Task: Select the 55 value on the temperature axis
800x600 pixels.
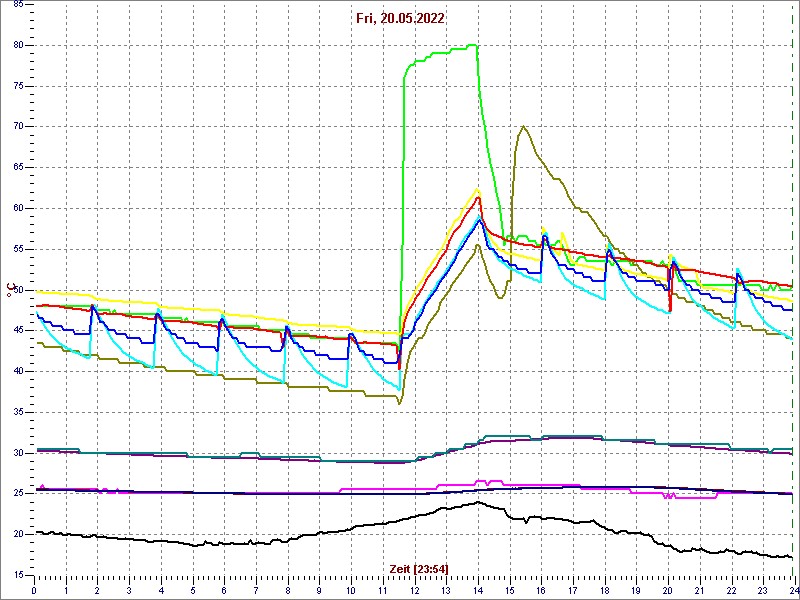Action: [x=16, y=249]
